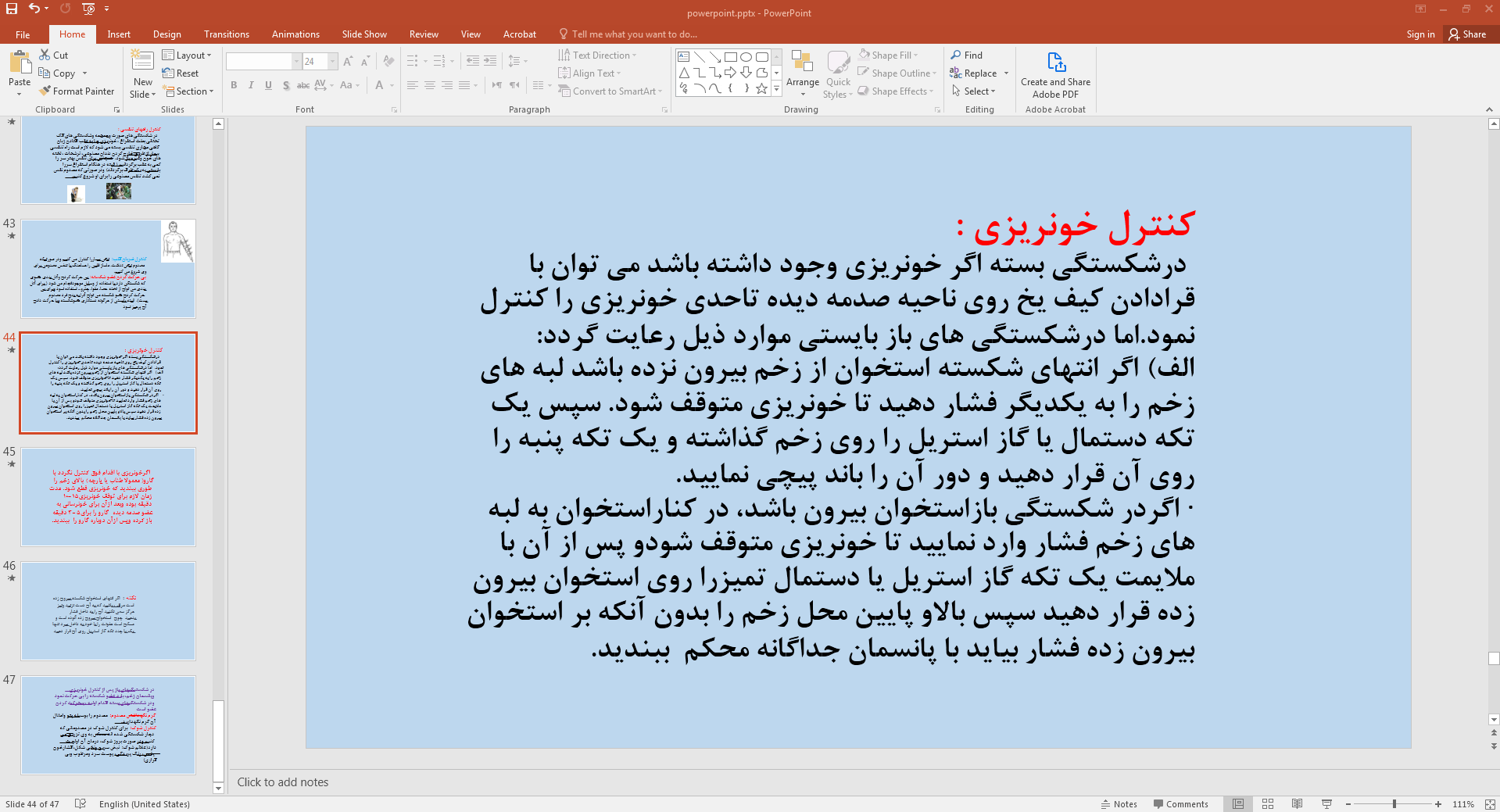
Task: Click zoom out minus button
Action: click(x=1348, y=803)
